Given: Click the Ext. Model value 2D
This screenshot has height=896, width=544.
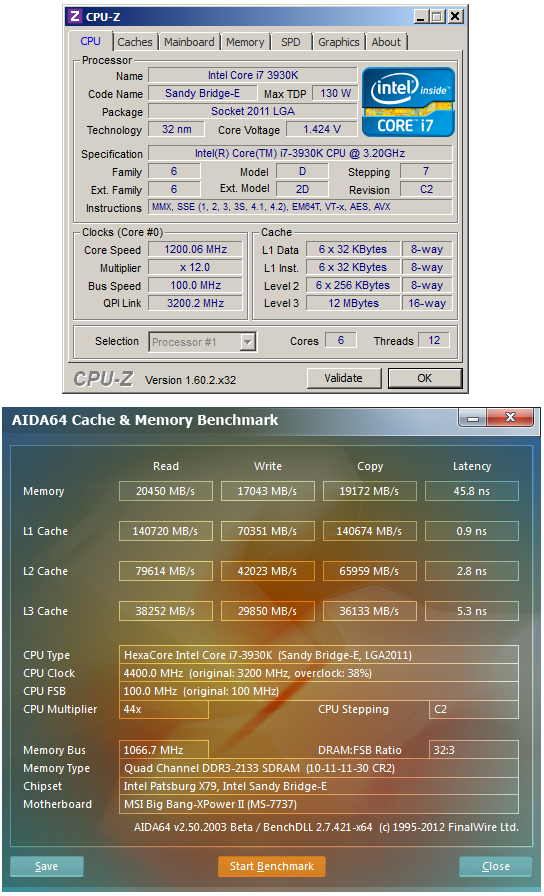Looking at the screenshot, I should coord(302,189).
